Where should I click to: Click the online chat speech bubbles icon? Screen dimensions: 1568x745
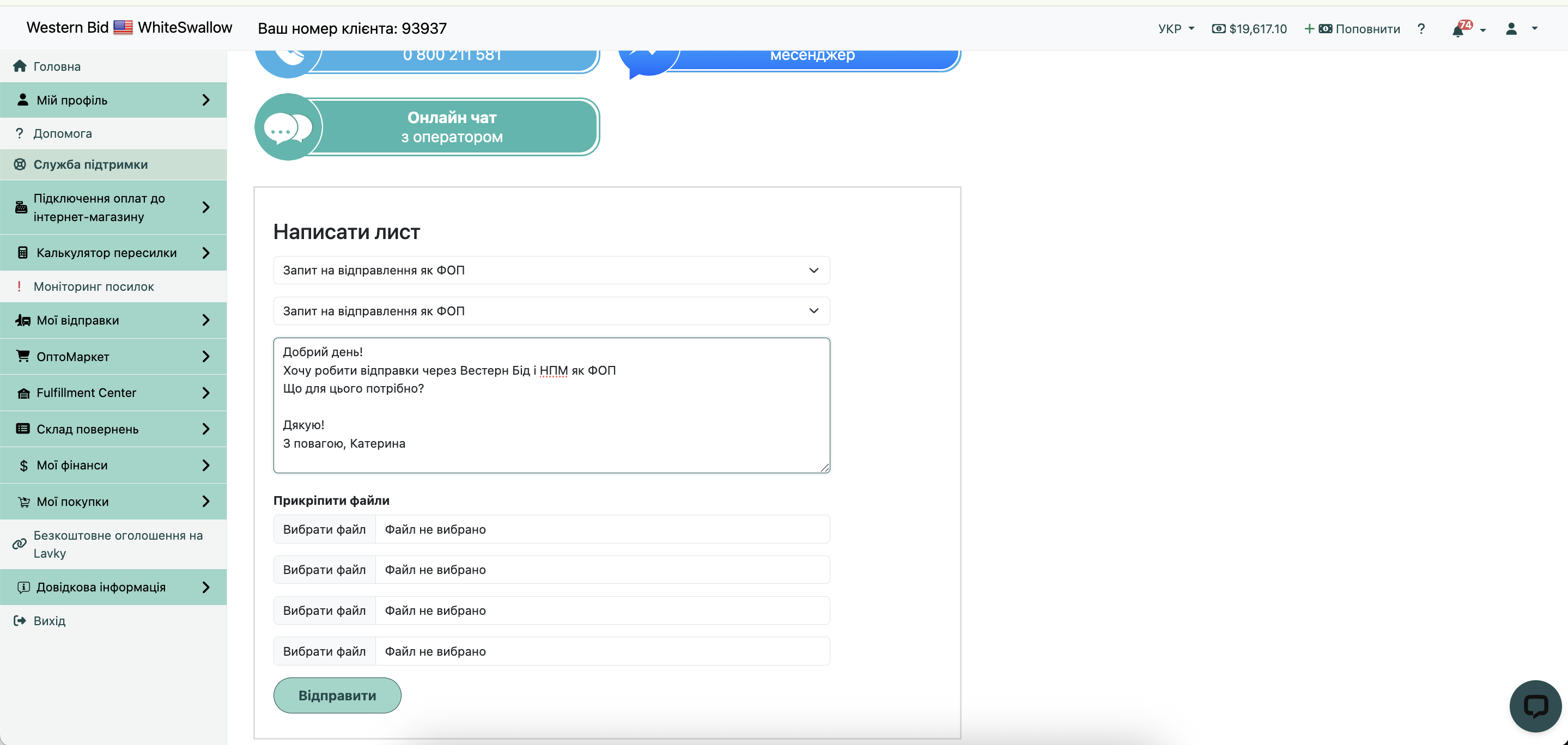[x=287, y=127]
